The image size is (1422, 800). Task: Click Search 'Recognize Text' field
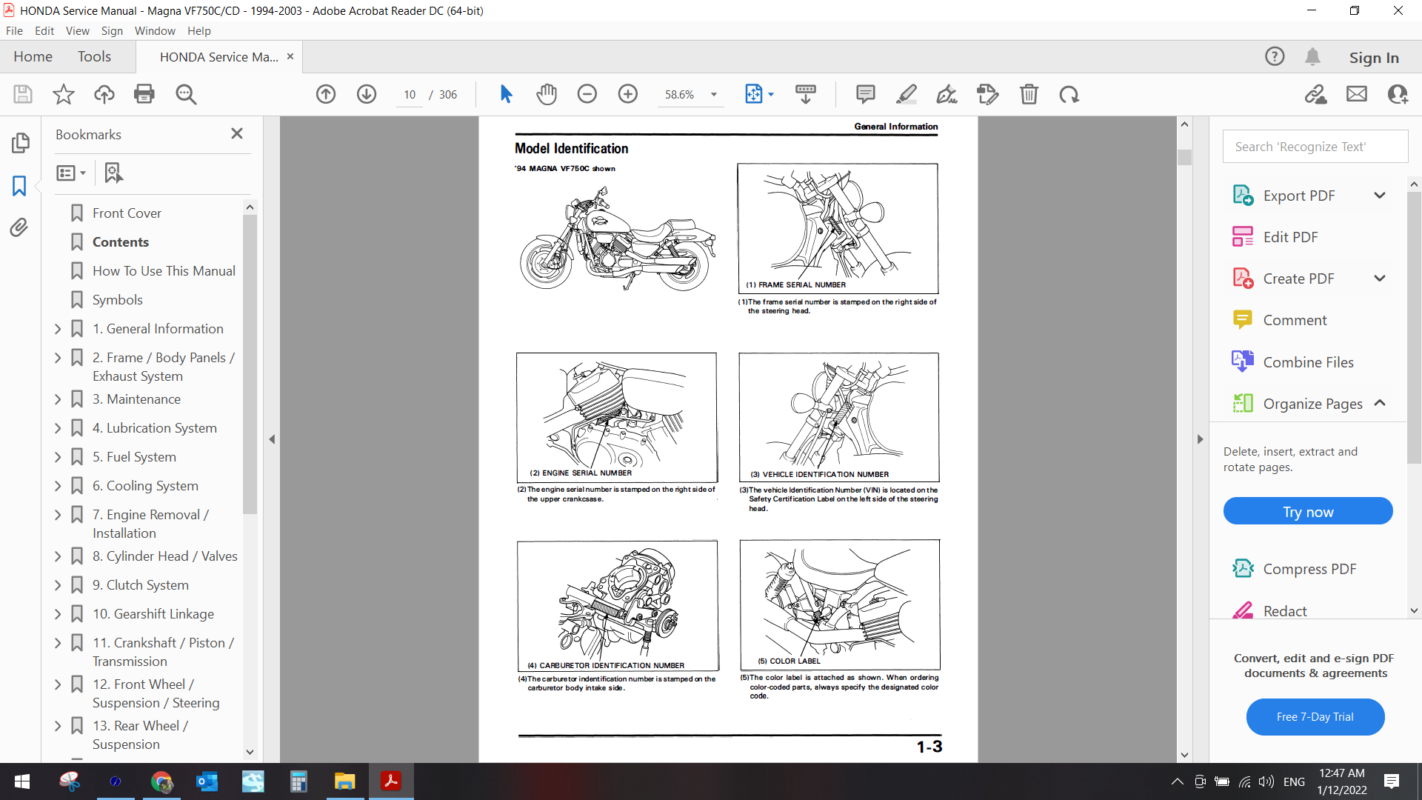[x=1315, y=146]
